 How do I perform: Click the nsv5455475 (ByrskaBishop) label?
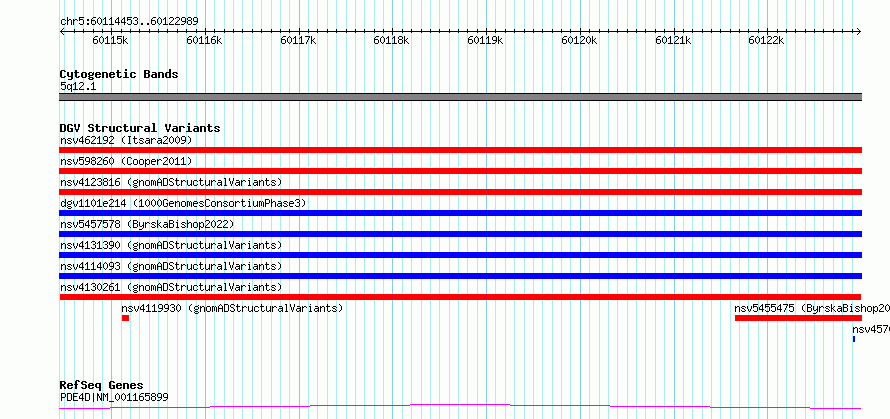pos(812,308)
